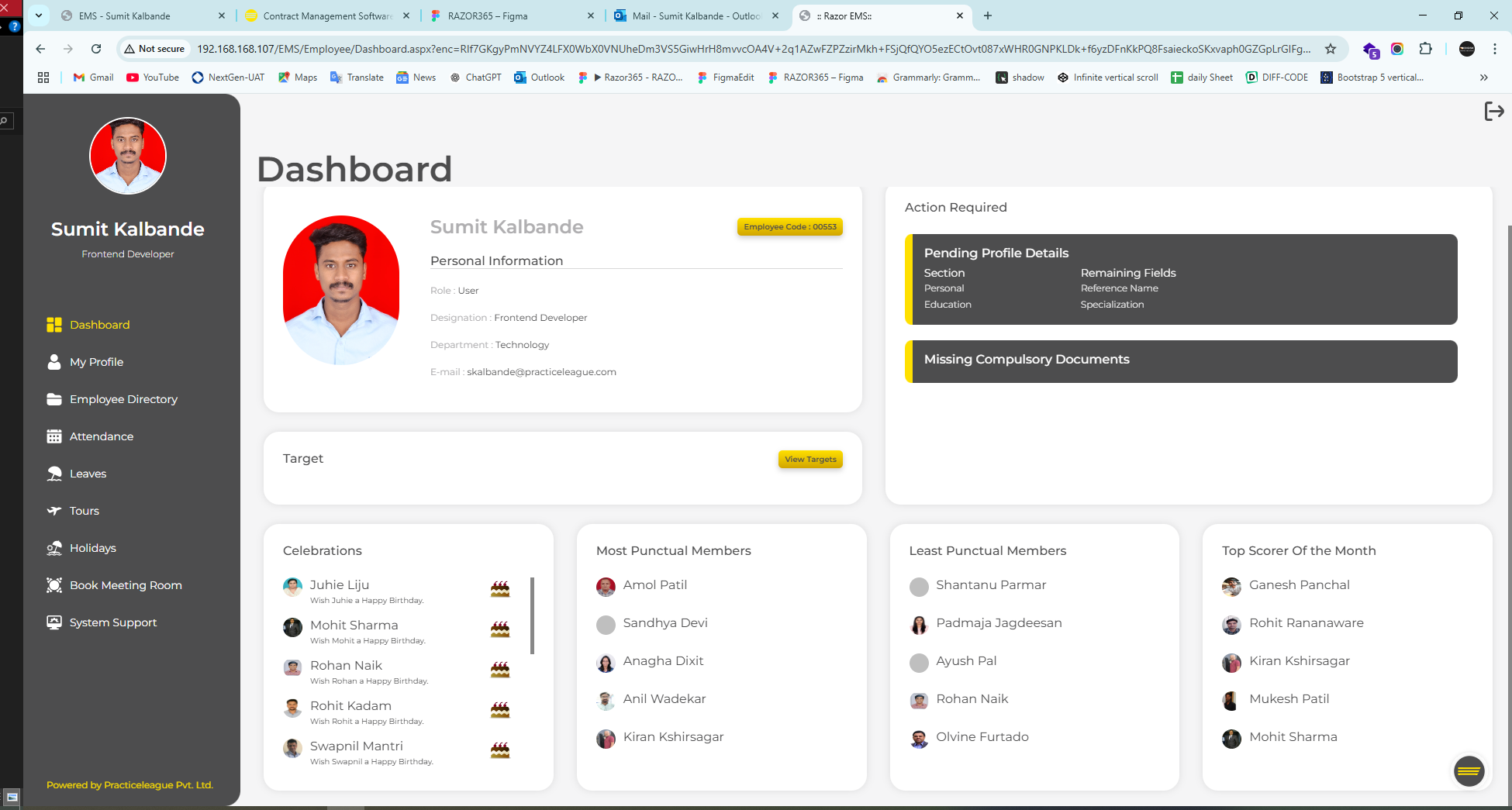
Task: Open the Attendance calendar icon in sidebar
Action: [x=54, y=436]
